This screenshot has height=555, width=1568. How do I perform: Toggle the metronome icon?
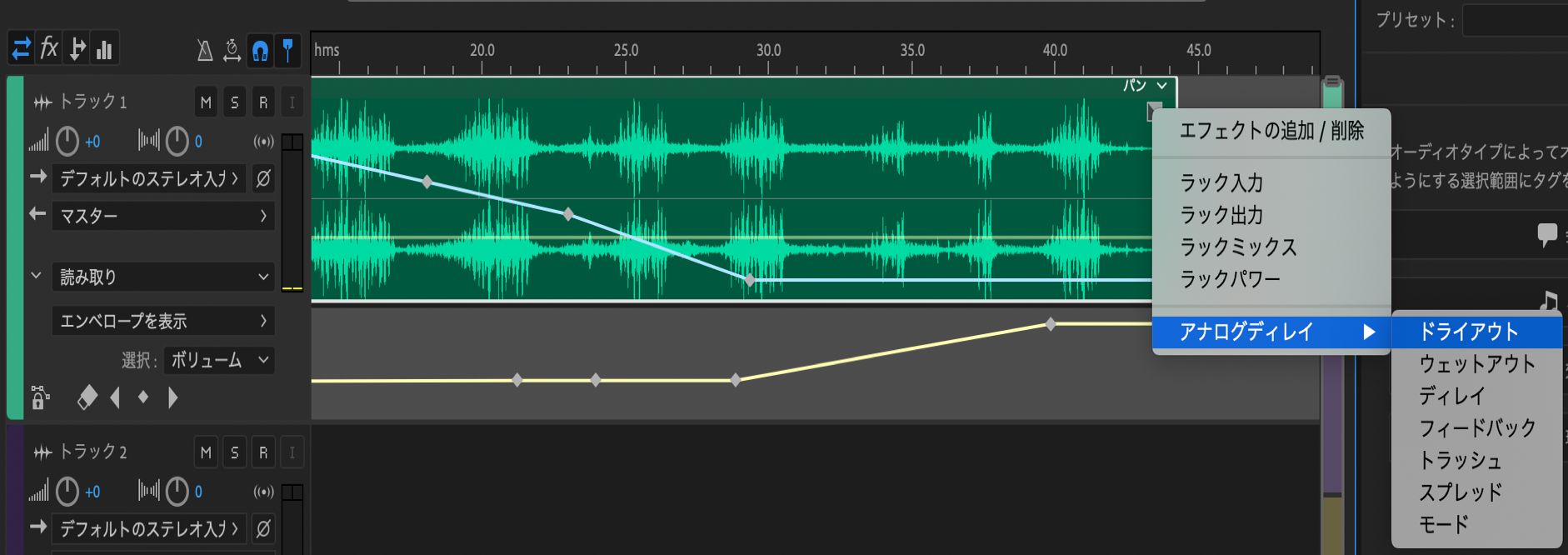(x=205, y=51)
